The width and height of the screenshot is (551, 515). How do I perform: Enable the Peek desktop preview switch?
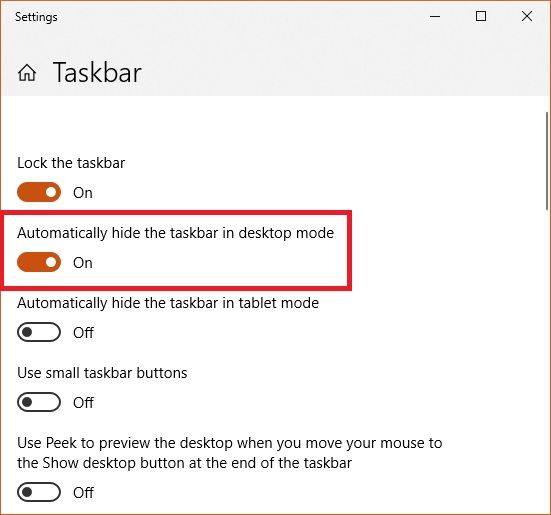pos(39,492)
